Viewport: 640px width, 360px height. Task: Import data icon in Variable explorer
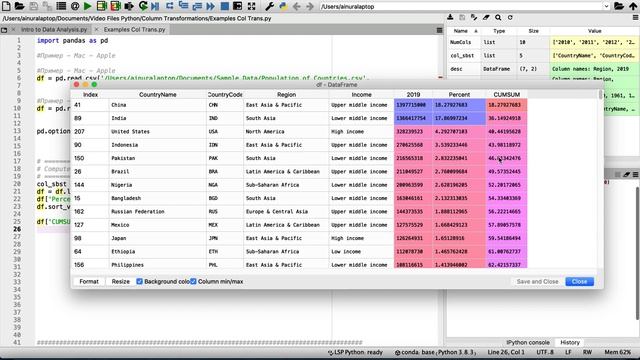click(450, 18)
